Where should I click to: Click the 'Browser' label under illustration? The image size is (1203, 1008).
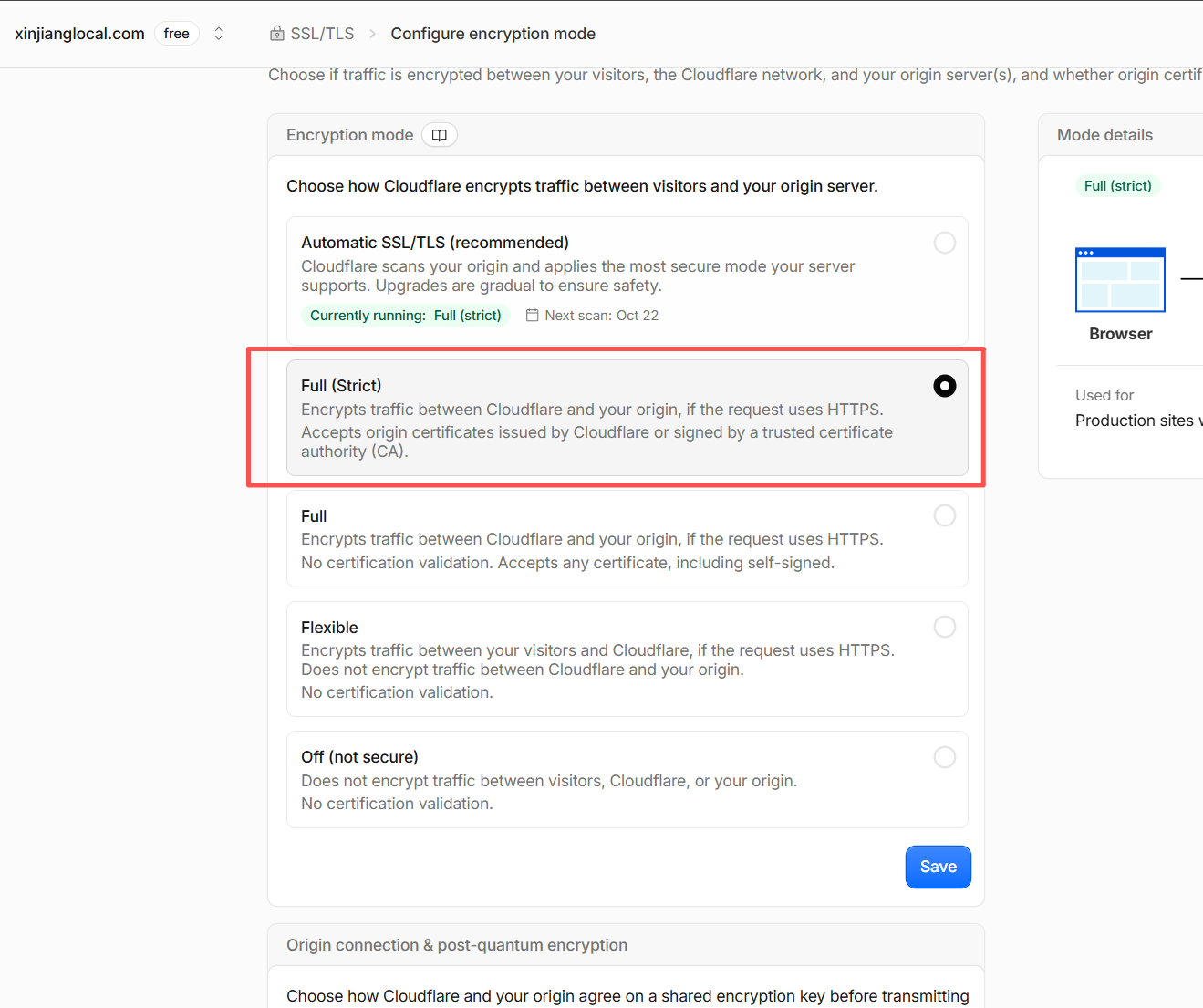1121,334
